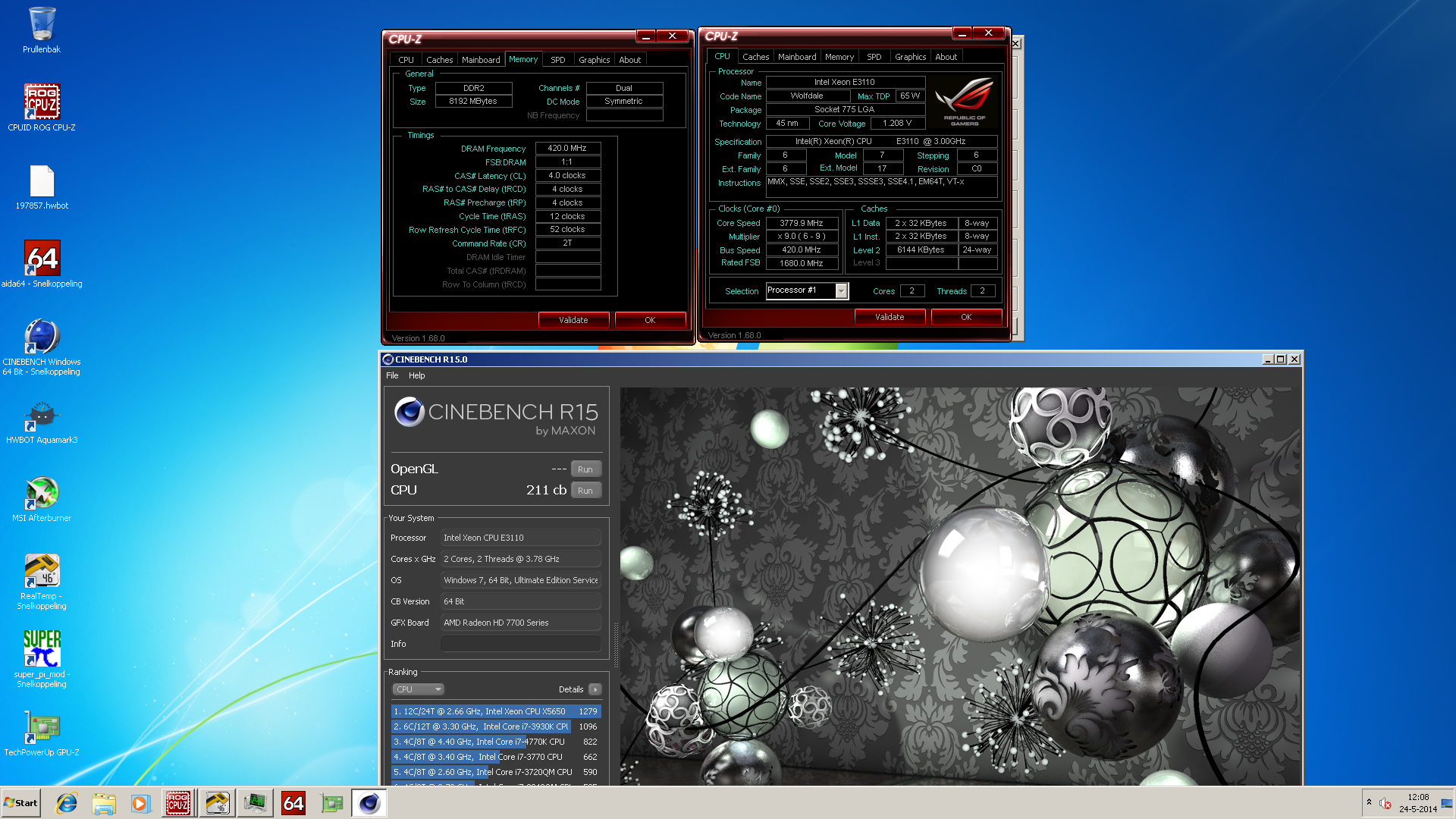This screenshot has height=819, width=1456.
Task: Switch to the monitor-icon taskbar app
Action: coord(255,803)
